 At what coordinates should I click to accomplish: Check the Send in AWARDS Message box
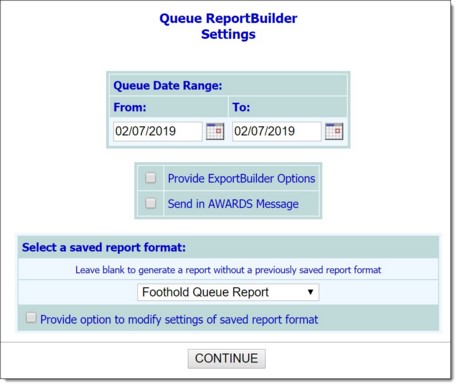150,203
